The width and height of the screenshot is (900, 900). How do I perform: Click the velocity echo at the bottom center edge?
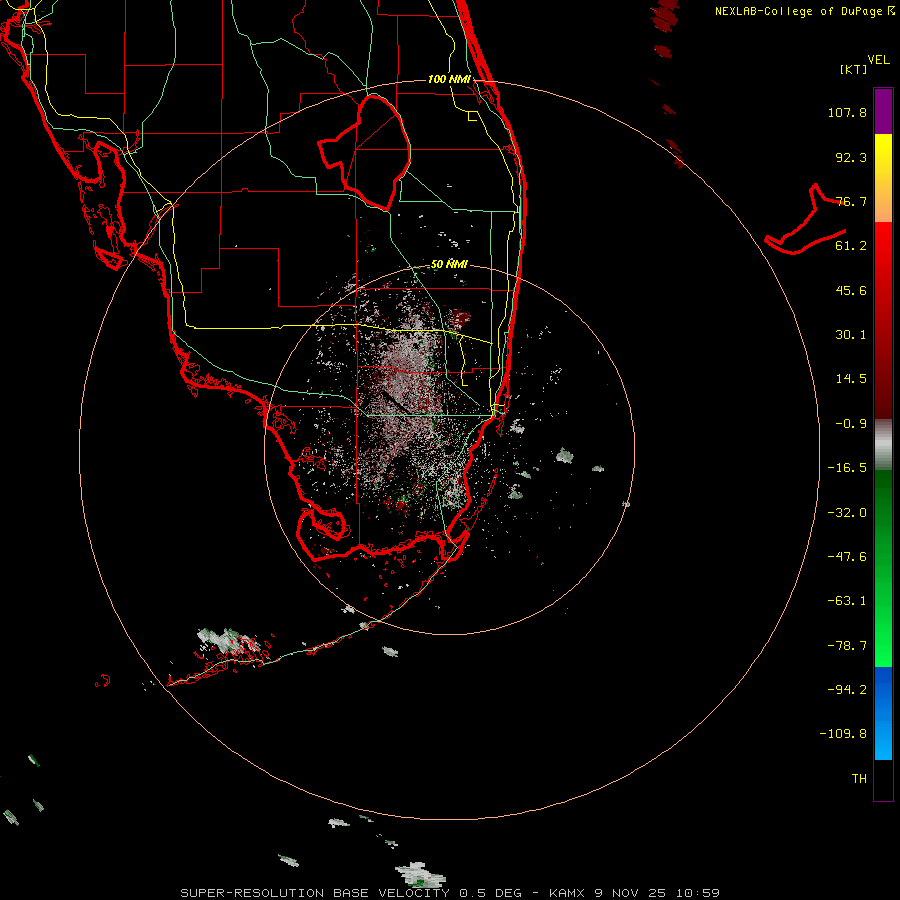pos(421,875)
